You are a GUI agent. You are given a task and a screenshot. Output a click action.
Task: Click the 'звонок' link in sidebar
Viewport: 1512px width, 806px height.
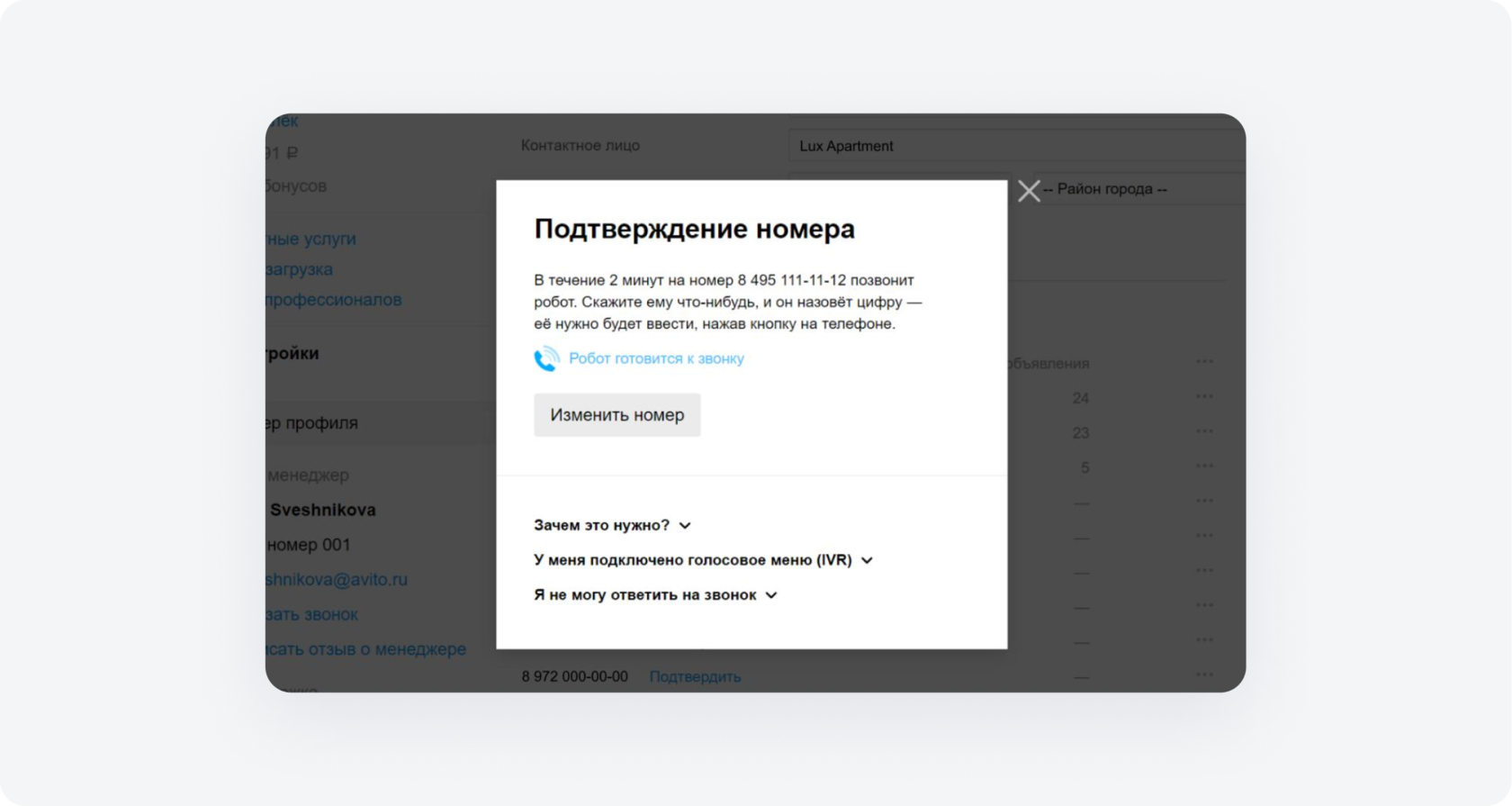tap(312, 614)
